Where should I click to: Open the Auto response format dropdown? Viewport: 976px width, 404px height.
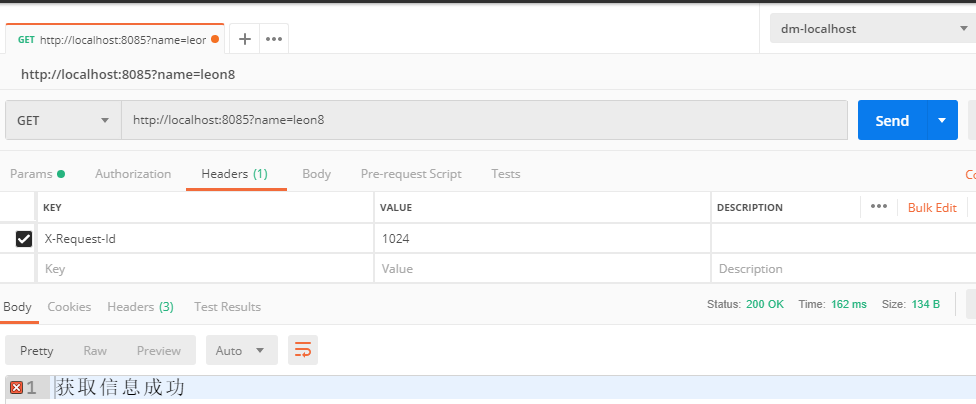pos(241,350)
